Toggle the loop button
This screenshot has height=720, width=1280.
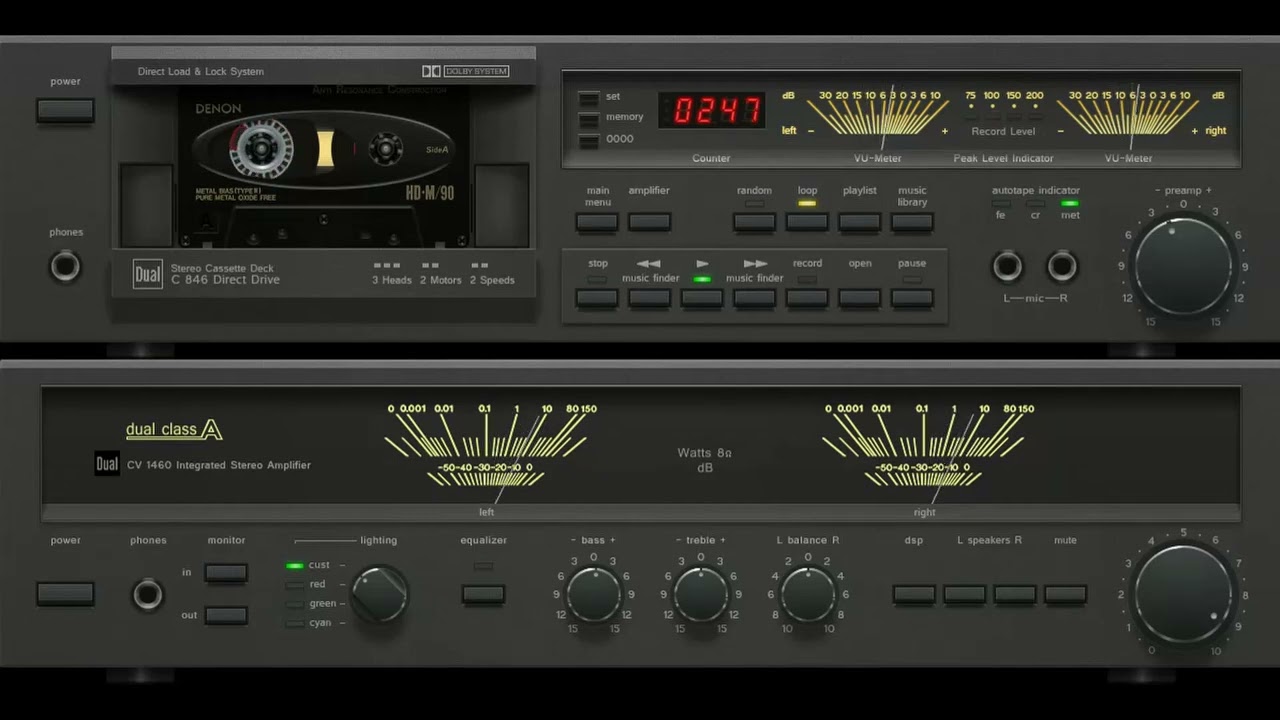click(x=807, y=222)
